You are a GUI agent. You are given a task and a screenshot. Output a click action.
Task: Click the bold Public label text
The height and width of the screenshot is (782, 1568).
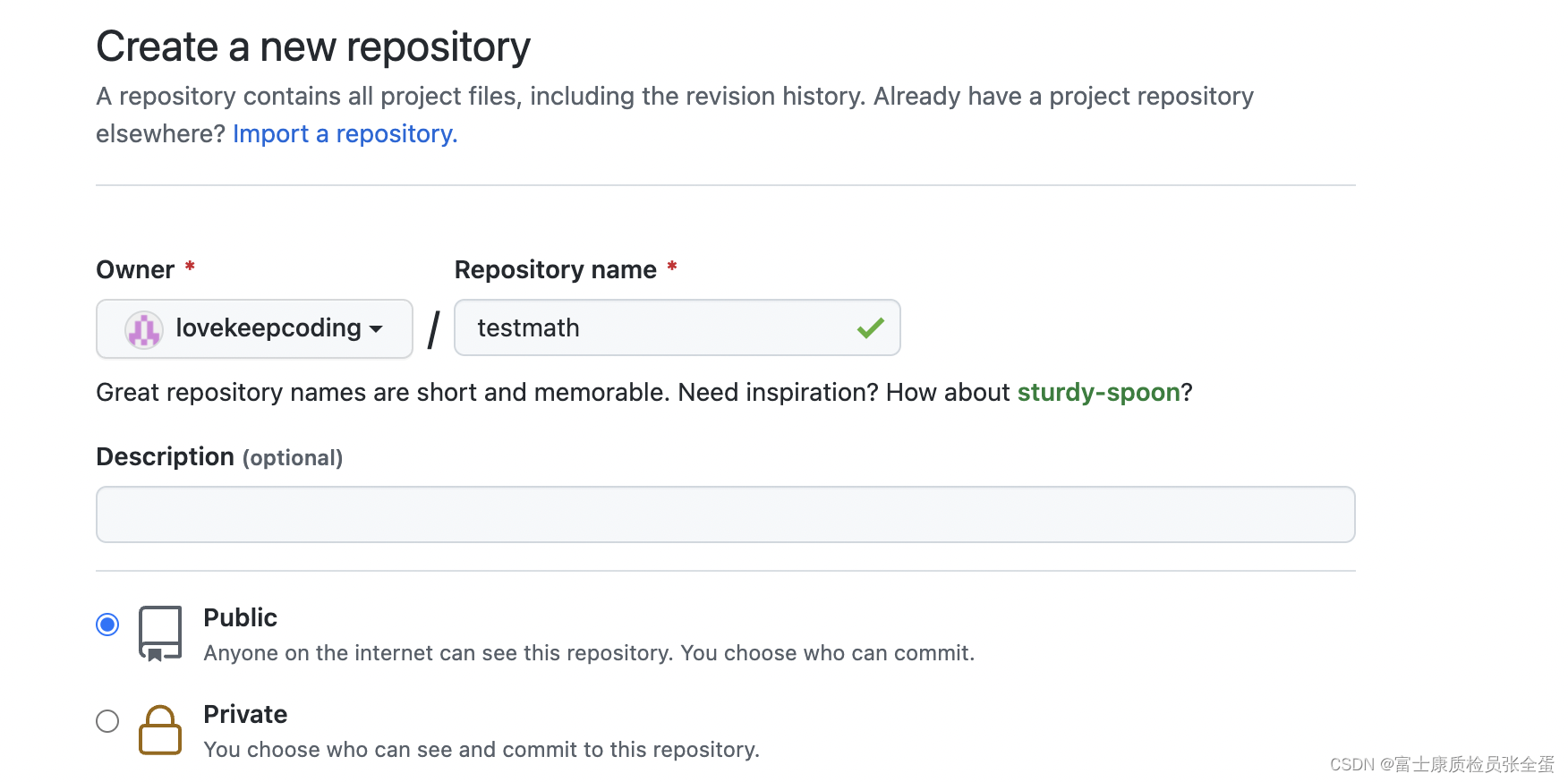point(240,618)
